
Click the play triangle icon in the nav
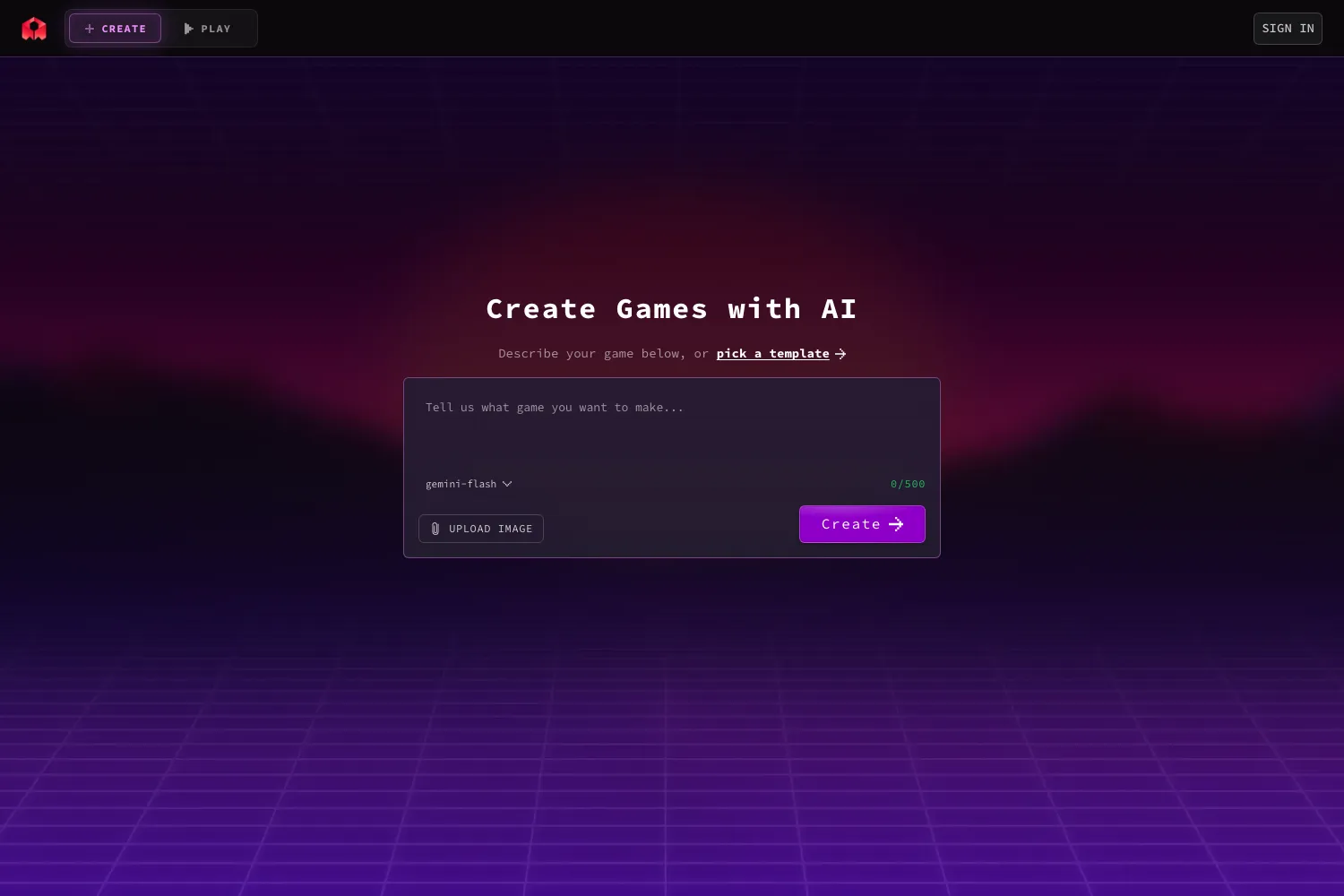click(x=189, y=29)
